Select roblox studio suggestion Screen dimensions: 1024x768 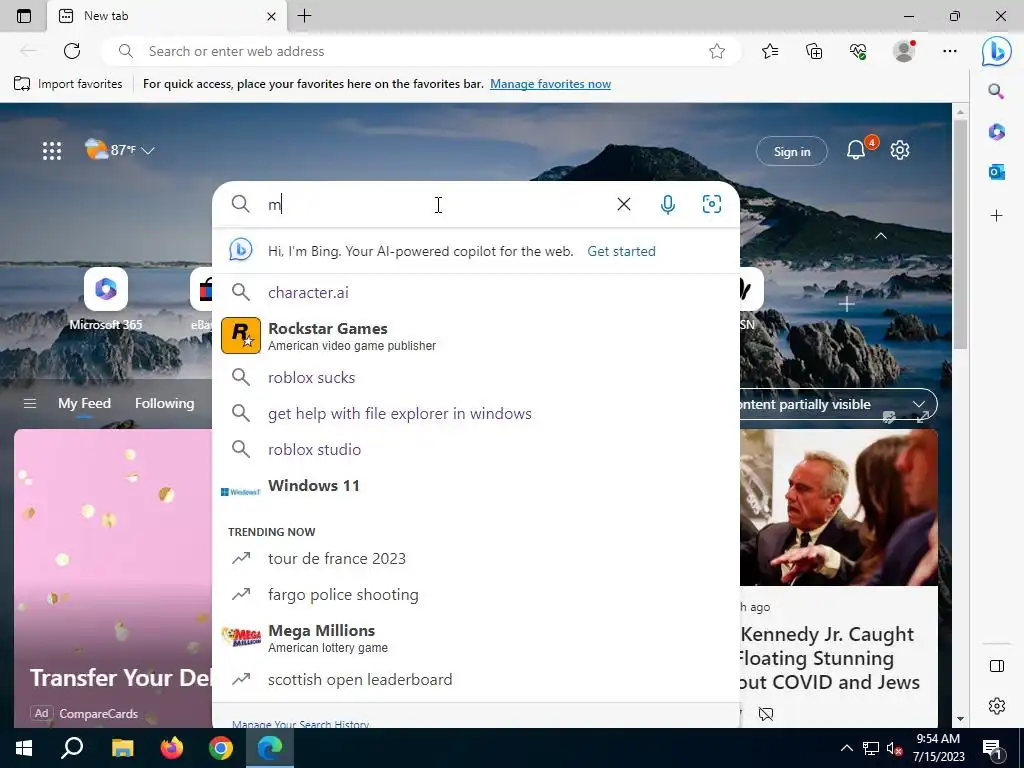(x=476, y=449)
